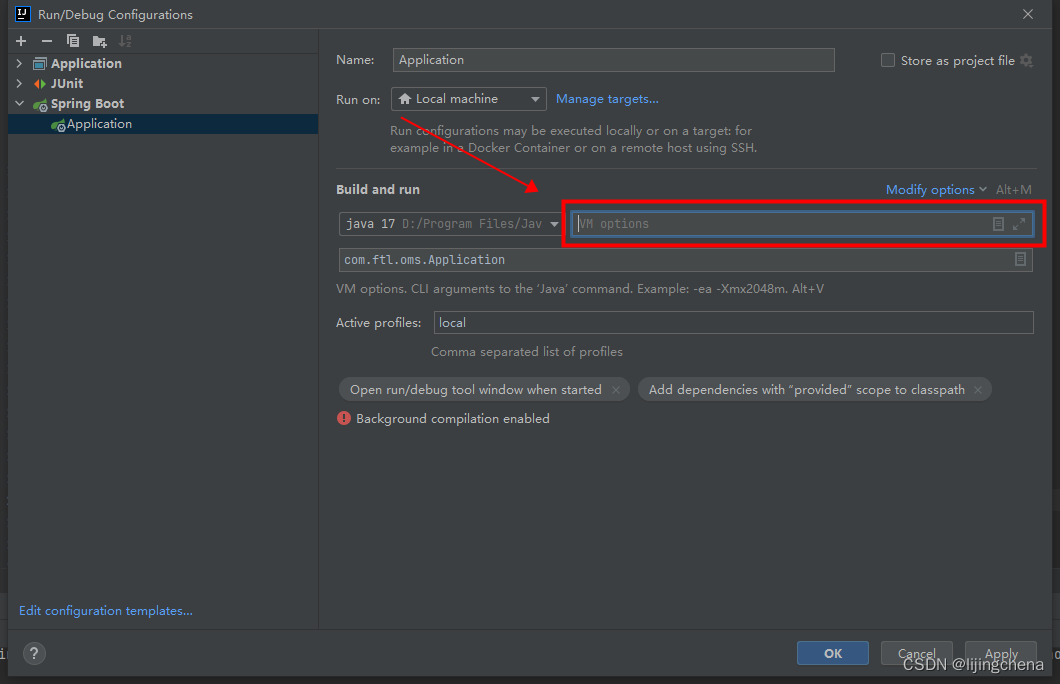Enable Store as project file
This screenshot has height=684, width=1060.
(888, 60)
